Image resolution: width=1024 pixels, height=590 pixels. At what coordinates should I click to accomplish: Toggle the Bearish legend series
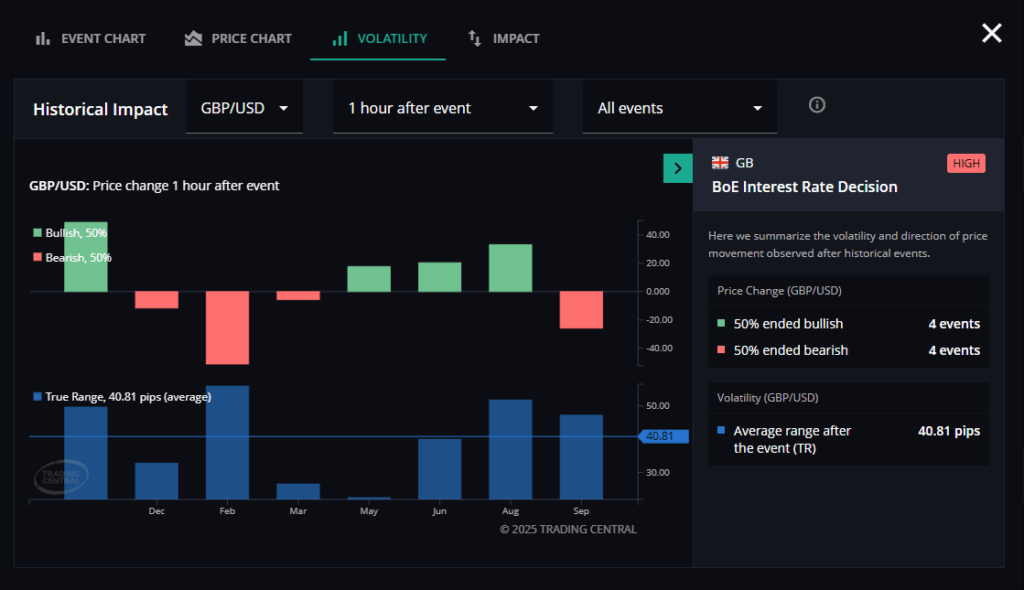(x=72, y=258)
